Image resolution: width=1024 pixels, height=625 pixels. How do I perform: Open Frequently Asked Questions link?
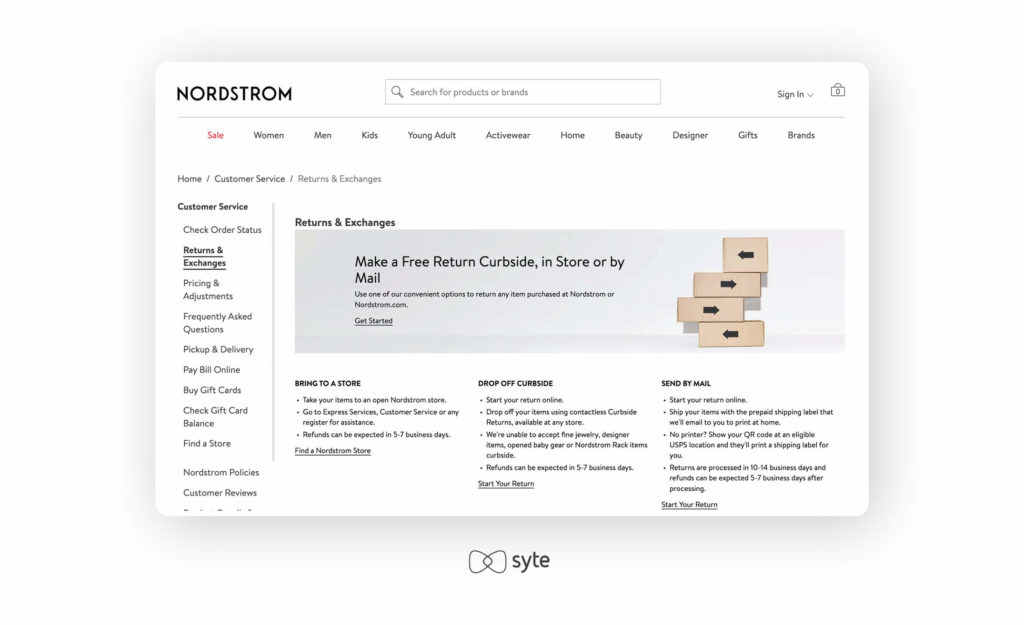point(217,323)
